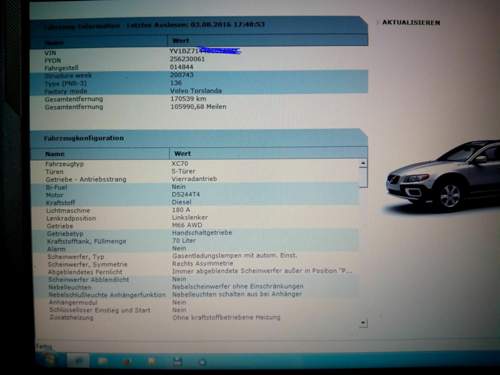Click the configuration list scroll-up arrow
Image resolution: width=500 pixels, height=375 pixels.
click(x=363, y=163)
